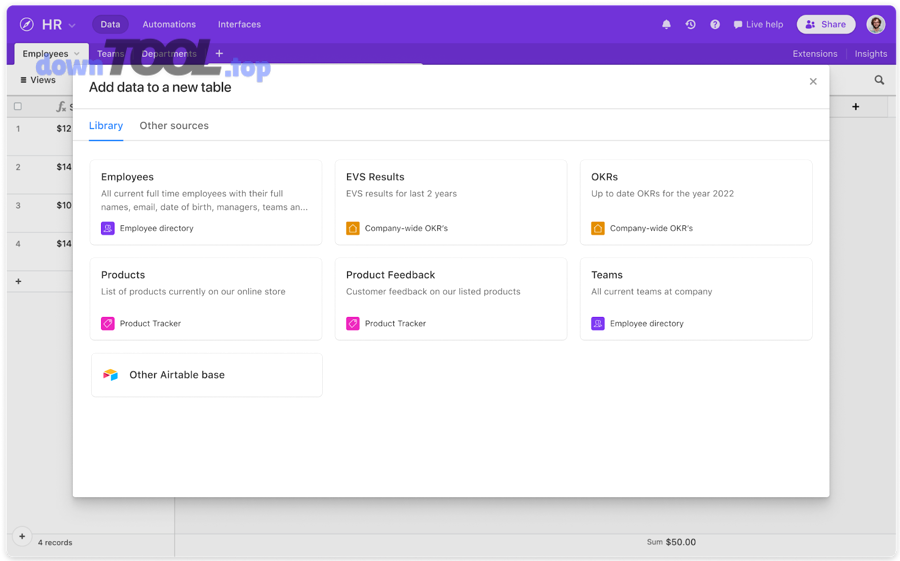Click Other Airtable base option
The image size is (900, 561).
207,375
